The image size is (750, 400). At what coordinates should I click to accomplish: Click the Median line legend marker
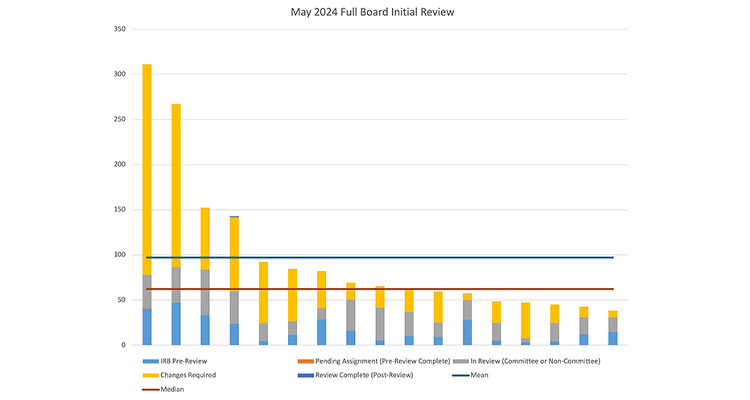tap(151, 388)
